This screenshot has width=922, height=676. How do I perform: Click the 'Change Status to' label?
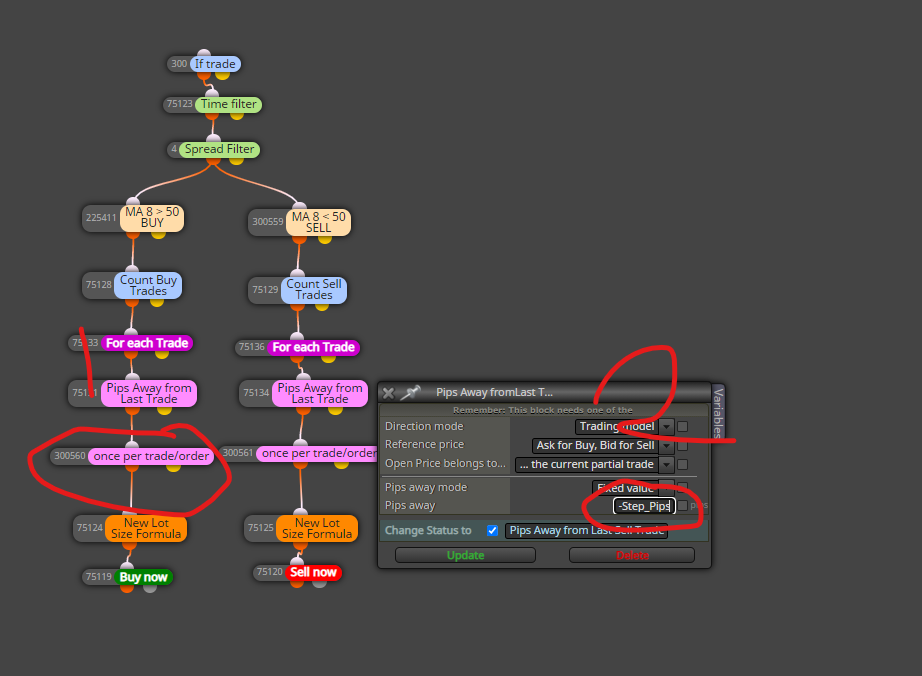pyautogui.click(x=428, y=530)
